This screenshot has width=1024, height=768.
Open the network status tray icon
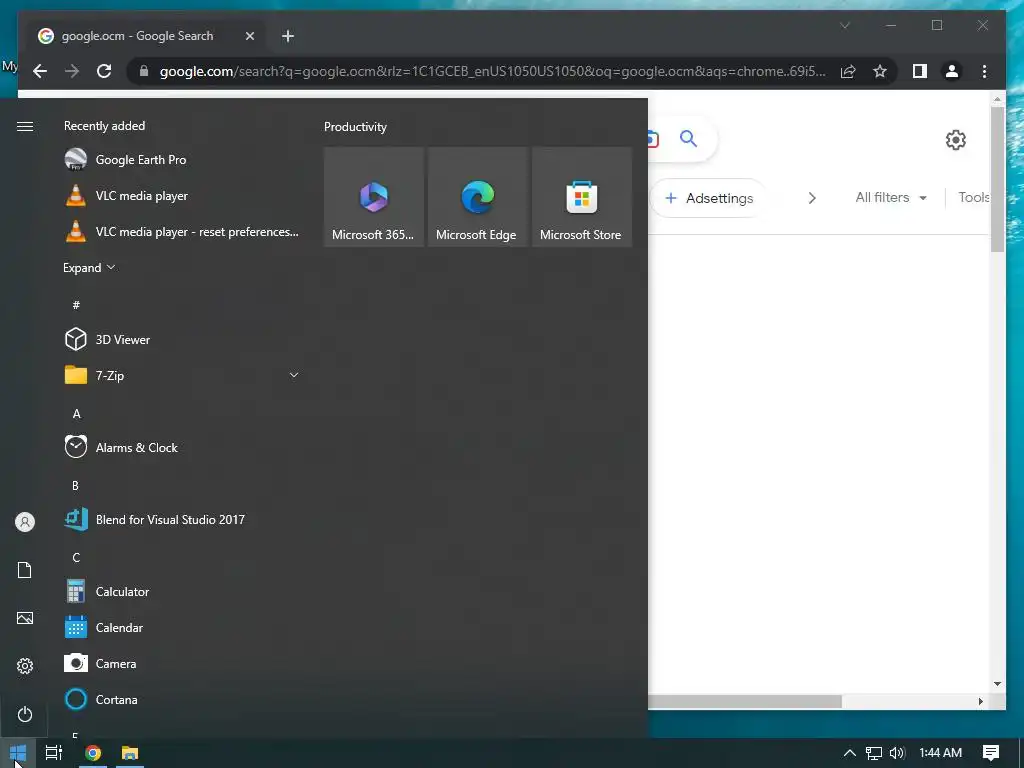874,753
